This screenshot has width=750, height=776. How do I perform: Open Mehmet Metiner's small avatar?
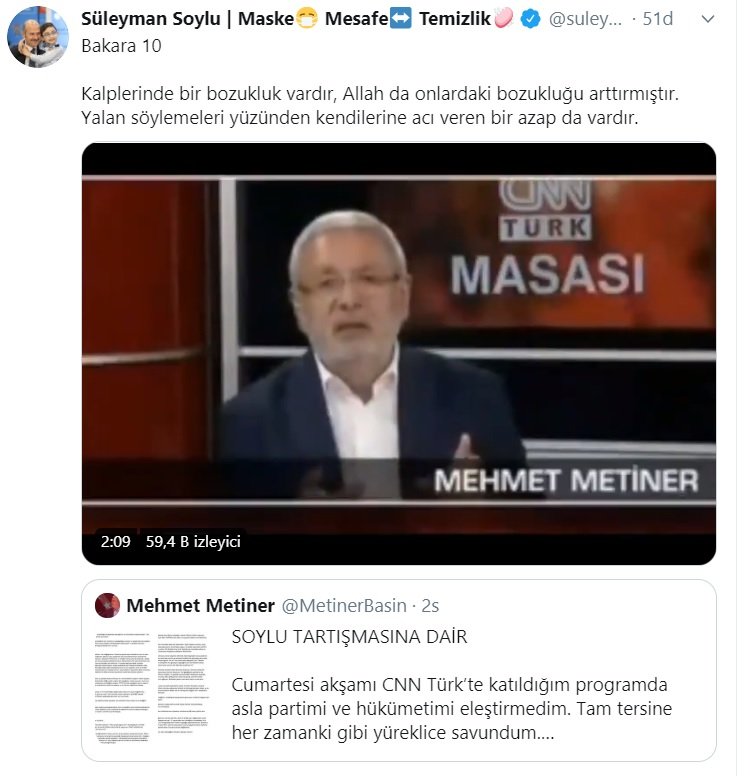[107, 605]
